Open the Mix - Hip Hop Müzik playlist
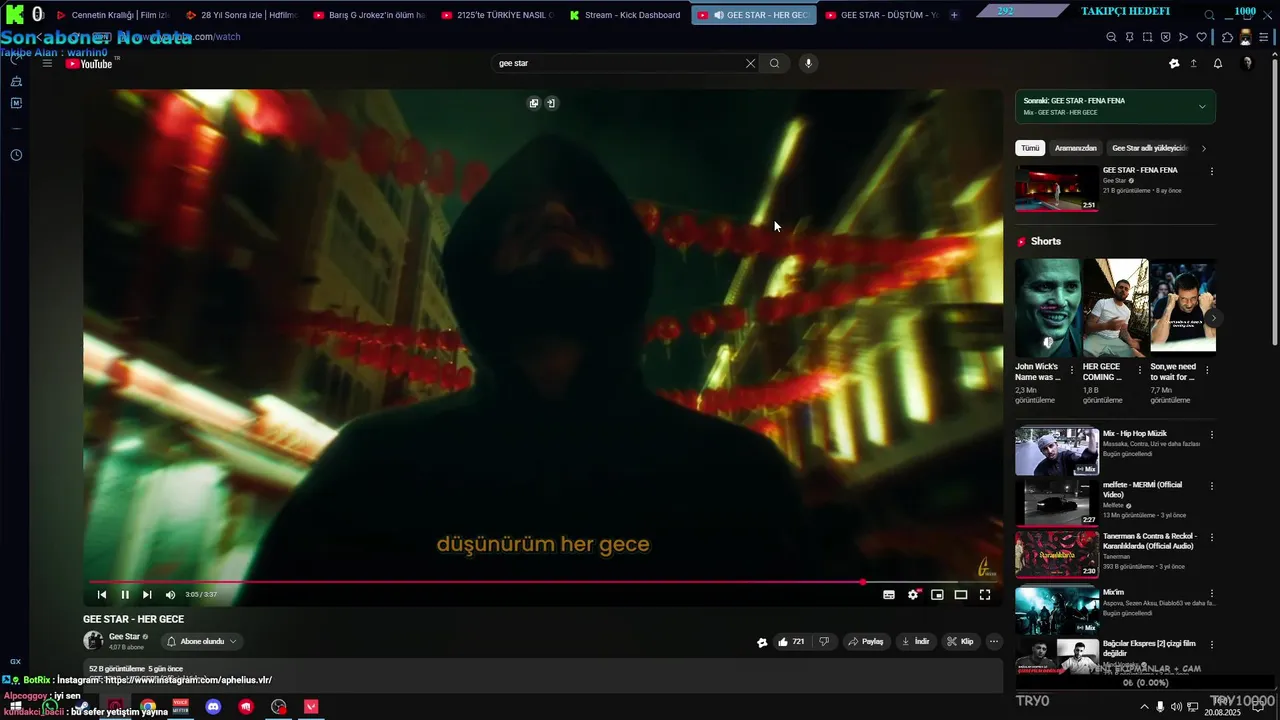The height and width of the screenshot is (720, 1280). pyautogui.click(x=1057, y=451)
